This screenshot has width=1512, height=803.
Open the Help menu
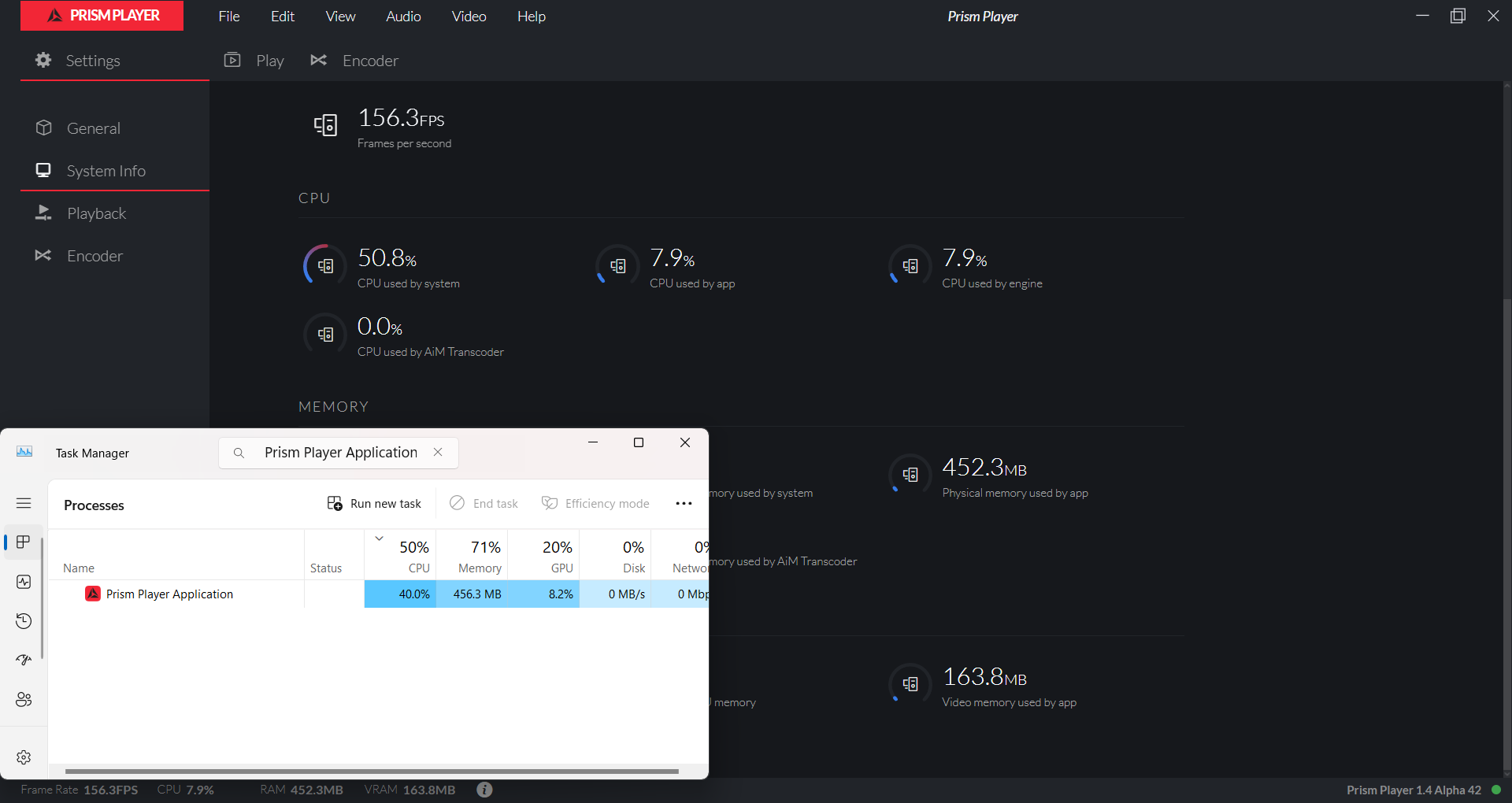pos(532,17)
